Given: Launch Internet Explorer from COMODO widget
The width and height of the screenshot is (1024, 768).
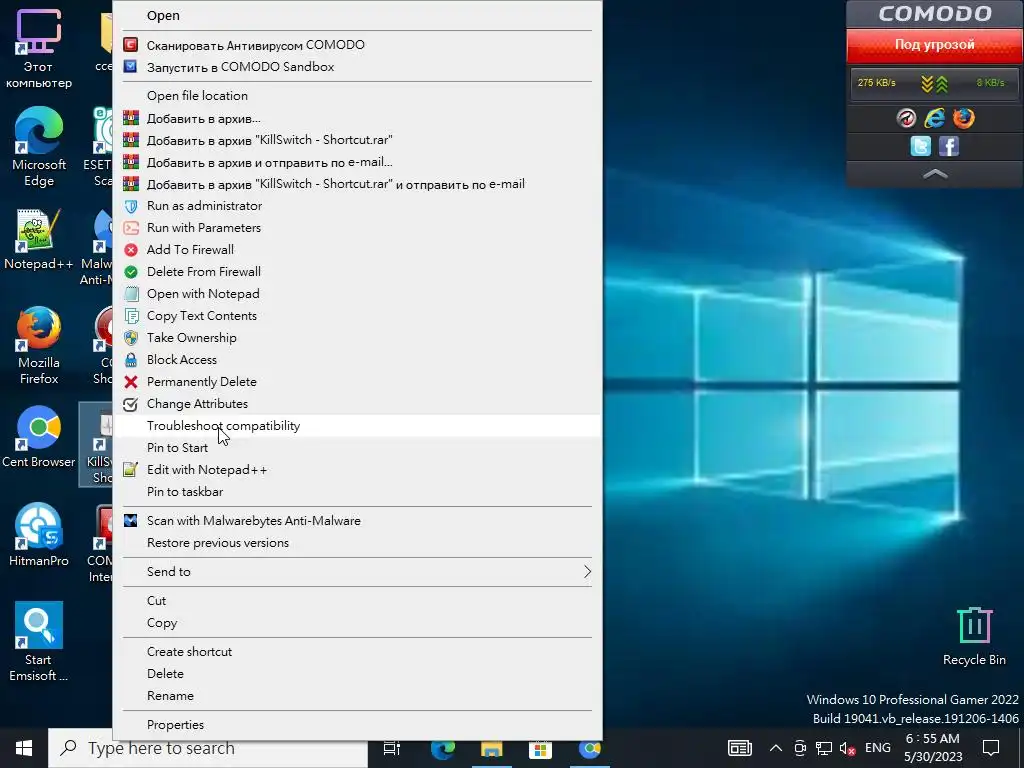Looking at the screenshot, I should coord(935,118).
